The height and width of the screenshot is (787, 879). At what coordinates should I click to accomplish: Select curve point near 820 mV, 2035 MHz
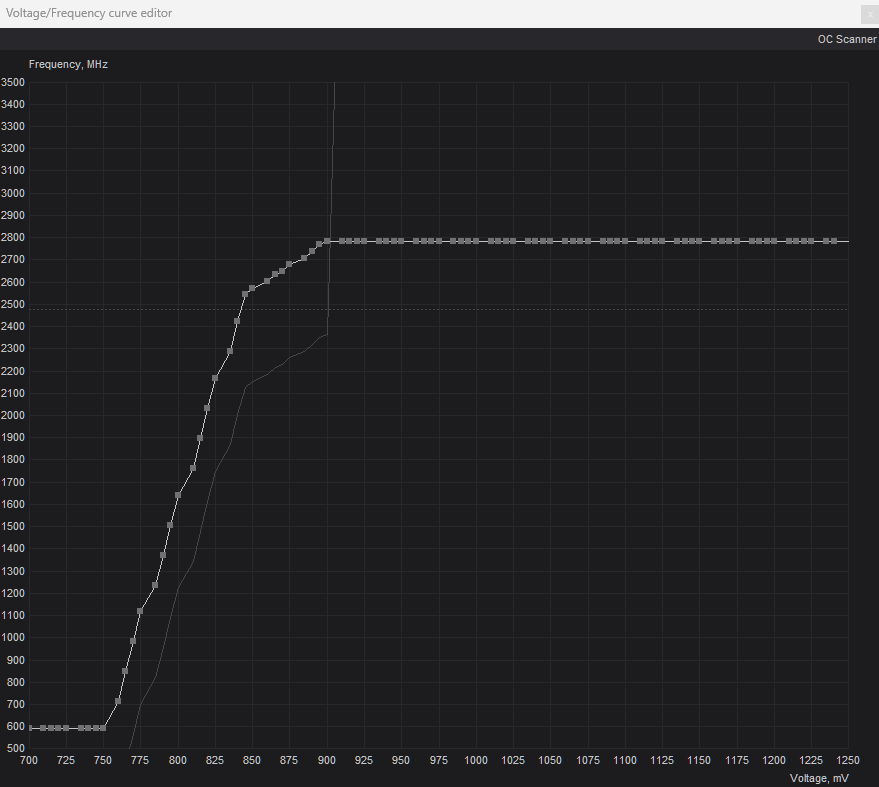click(x=207, y=408)
